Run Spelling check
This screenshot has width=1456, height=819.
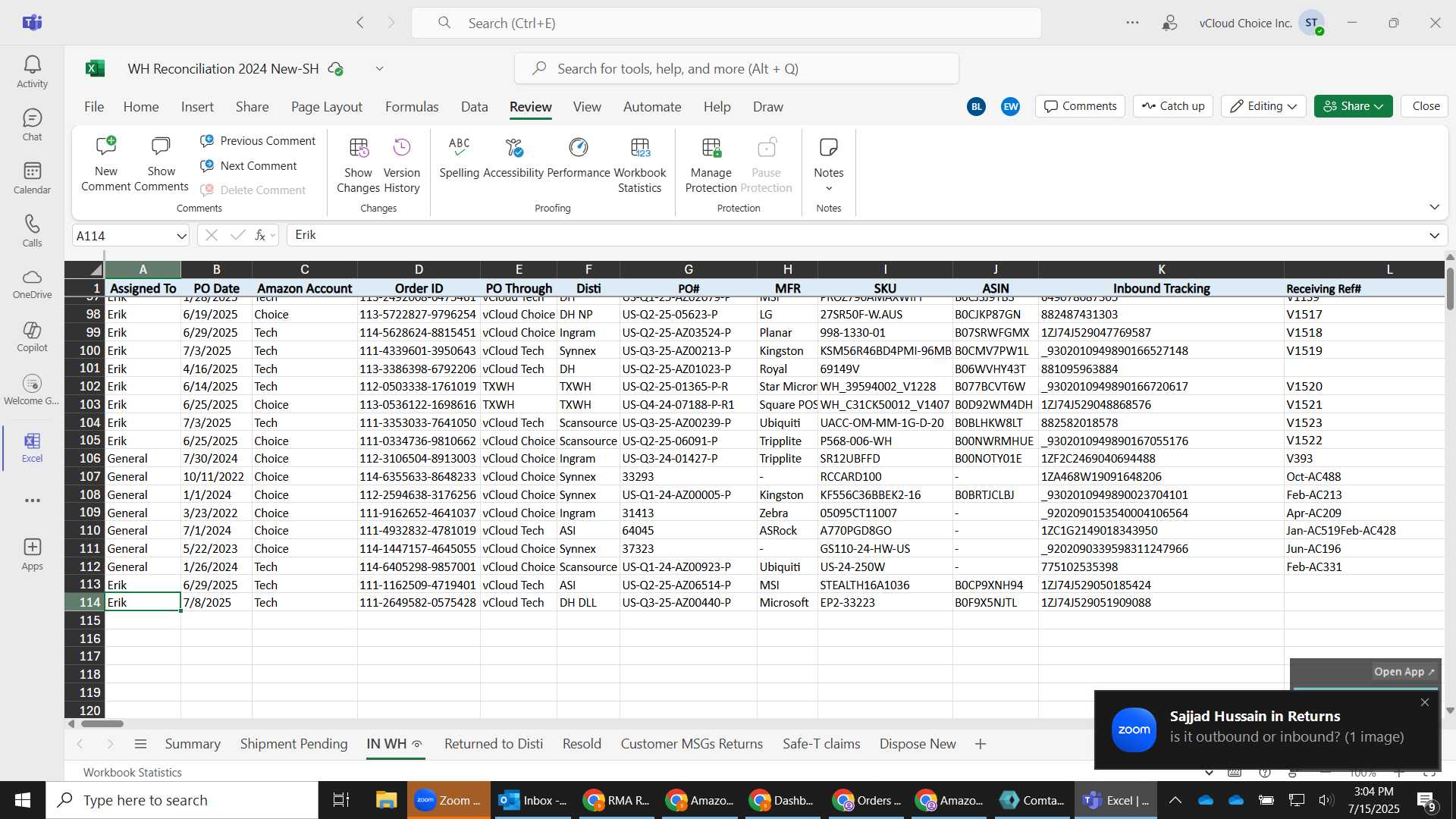click(460, 158)
